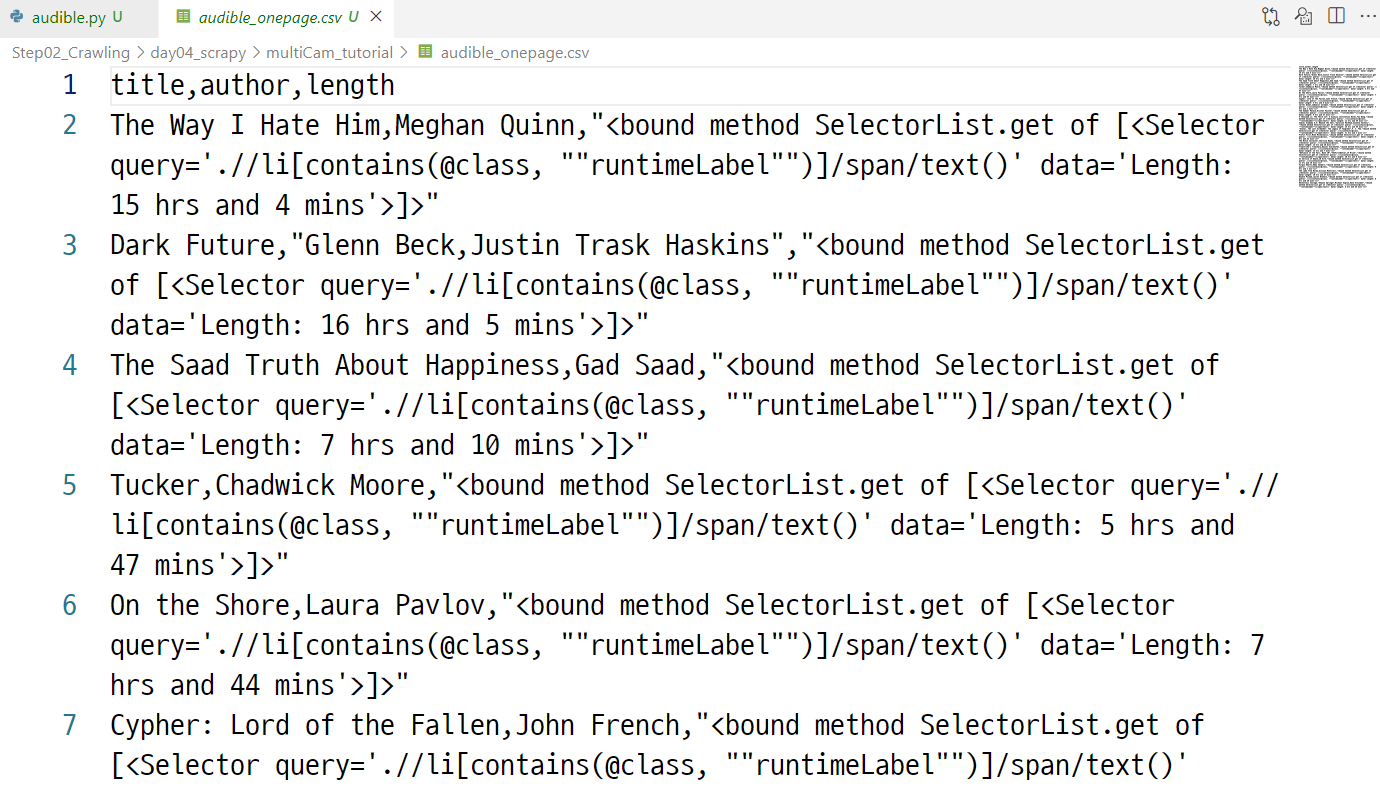Open the More Actions ellipsis menu
The height and width of the screenshot is (787, 1380).
coord(1365,16)
